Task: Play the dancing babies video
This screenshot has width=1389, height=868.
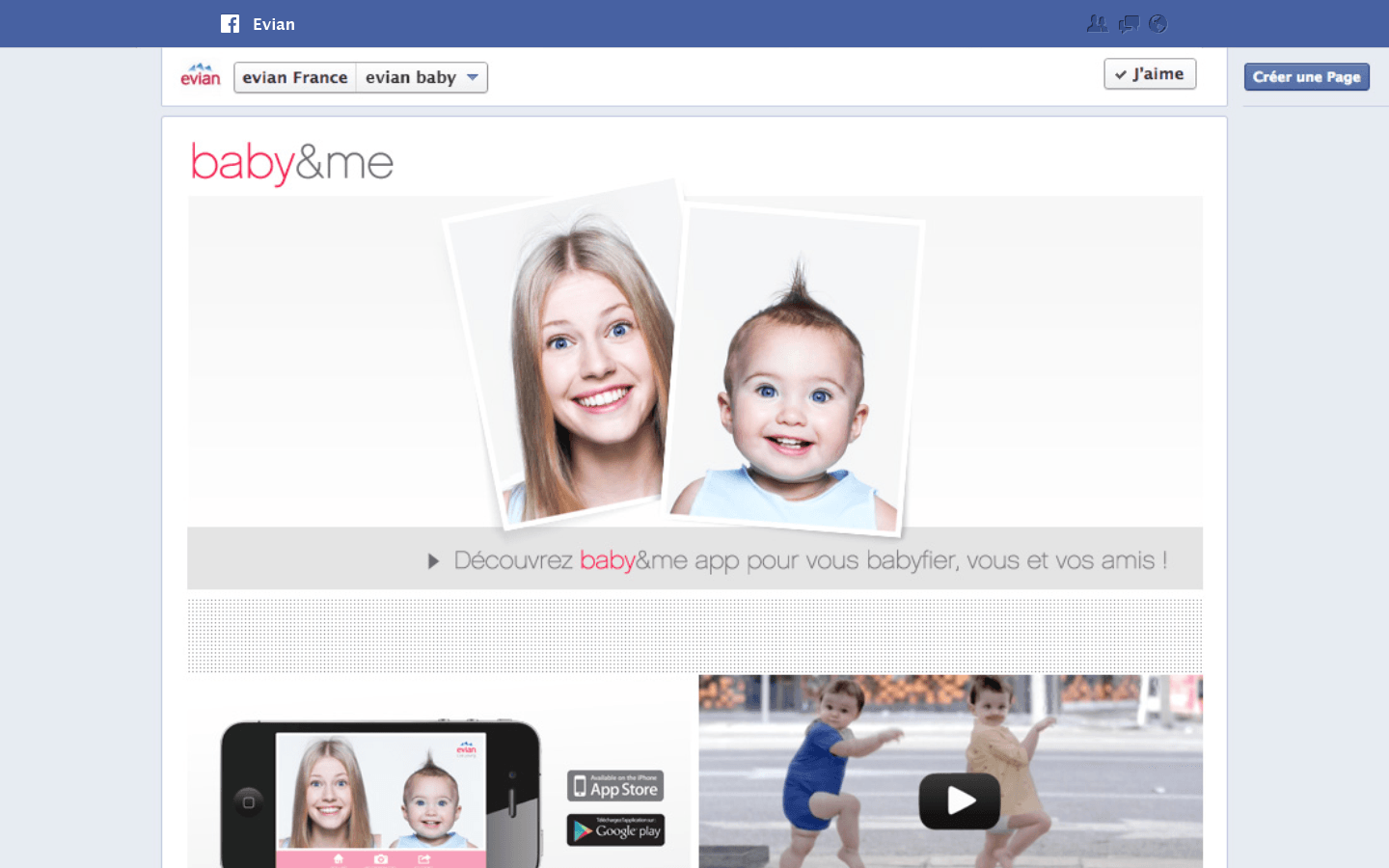Action: pyautogui.click(x=960, y=800)
